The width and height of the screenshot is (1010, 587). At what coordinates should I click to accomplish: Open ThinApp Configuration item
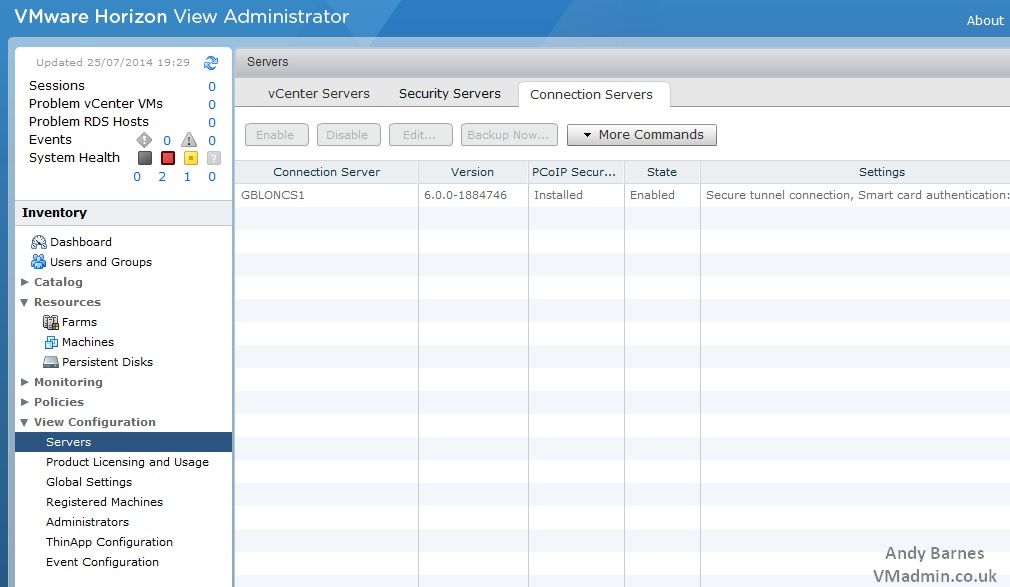[x=109, y=542]
